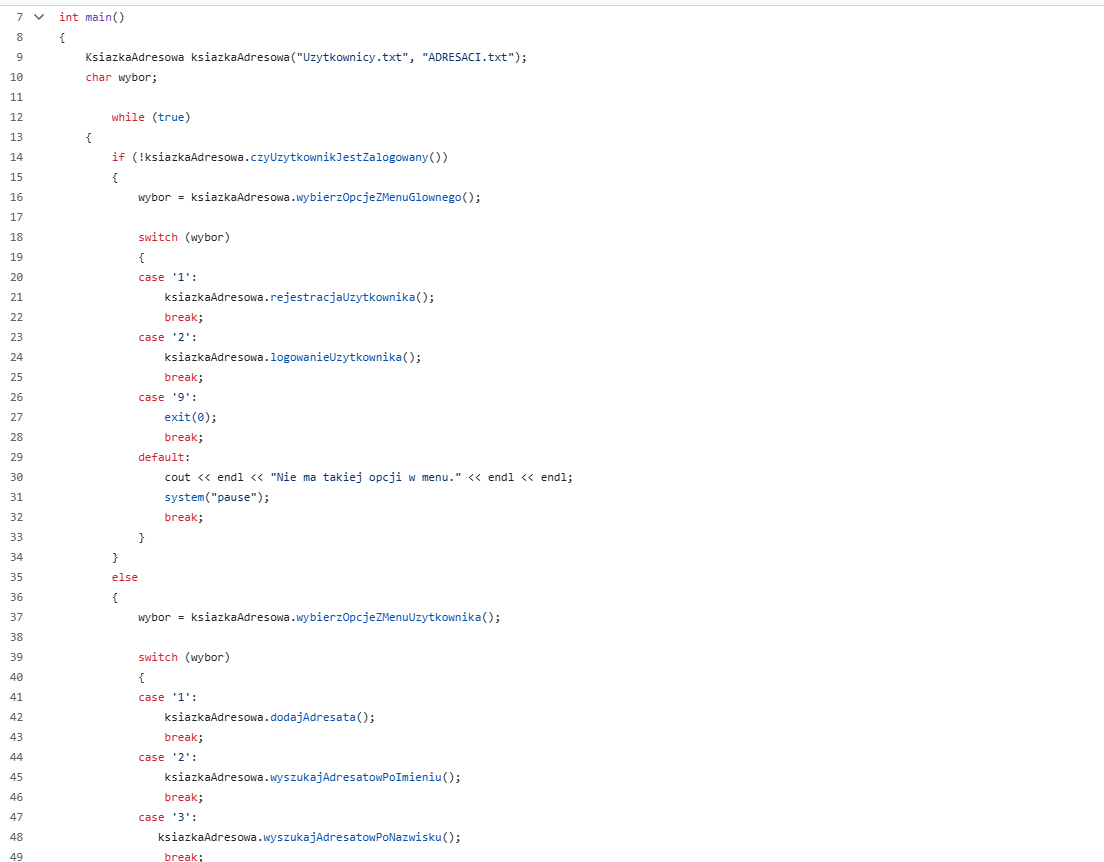Click line number 12 in gutter
This screenshot has width=1104, height=862.
click(x=16, y=117)
